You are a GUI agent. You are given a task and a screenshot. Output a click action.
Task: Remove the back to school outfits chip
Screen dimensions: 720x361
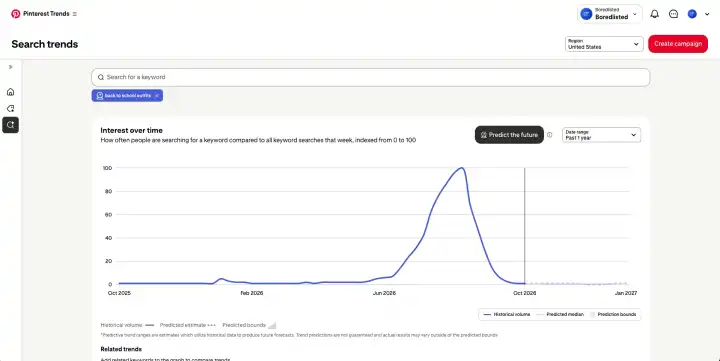coord(157,96)
